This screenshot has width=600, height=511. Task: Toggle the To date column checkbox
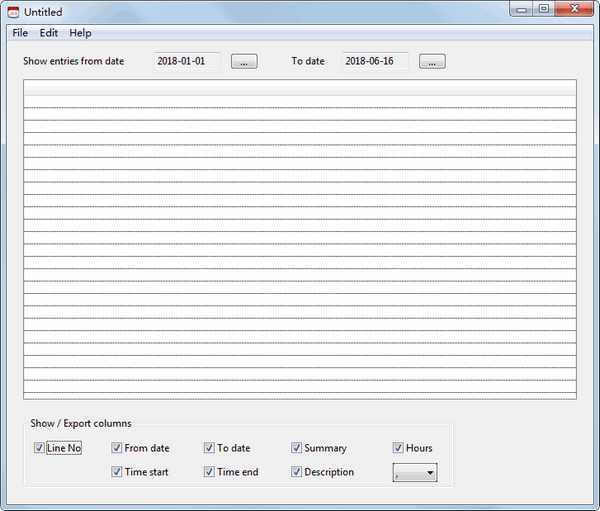tap(209, 447)
